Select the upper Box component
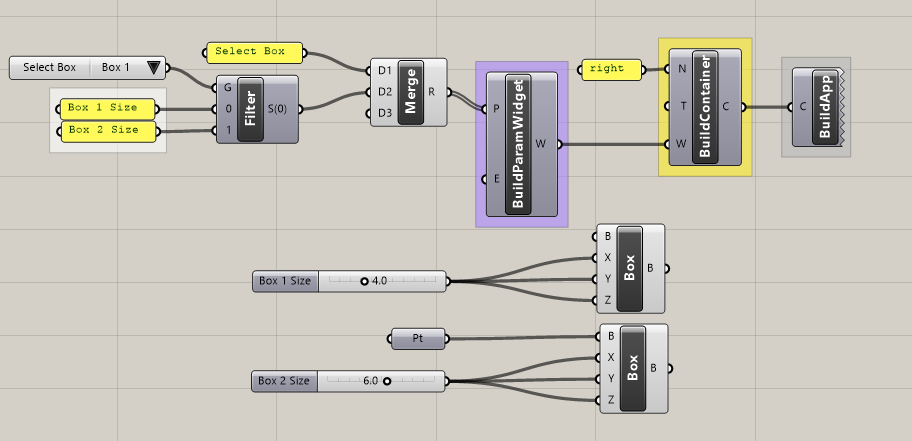912x441 pixels. pos(630,268)
